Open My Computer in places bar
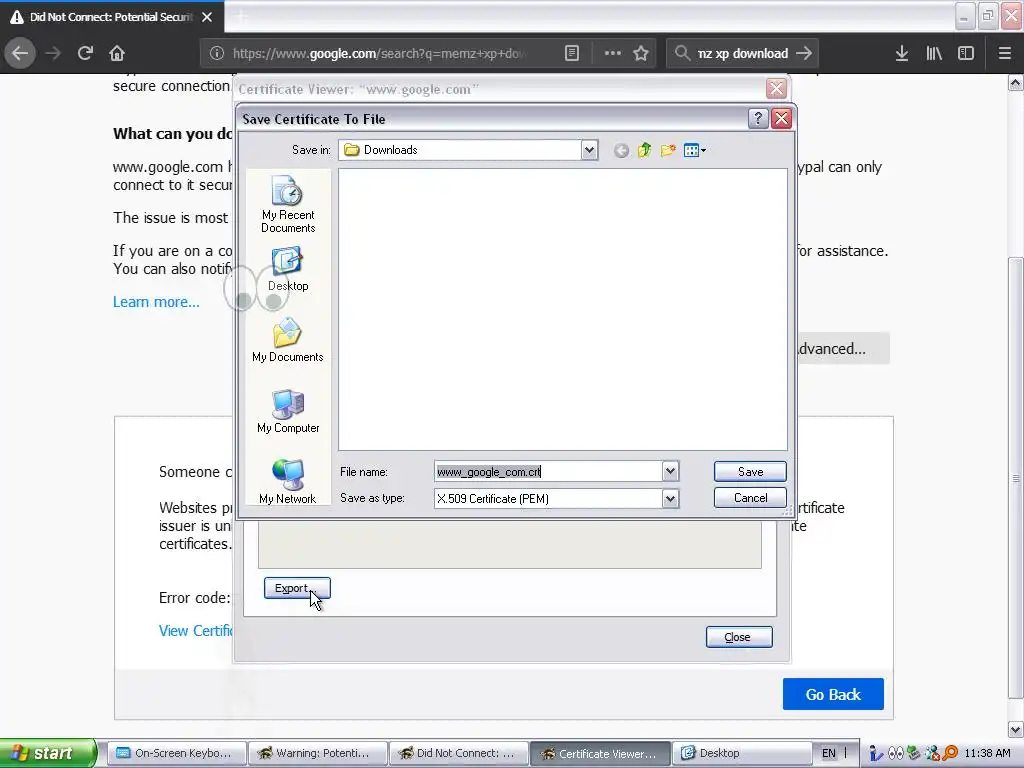The height and width of the screenshot is (768, 1024). click(288, 411)
